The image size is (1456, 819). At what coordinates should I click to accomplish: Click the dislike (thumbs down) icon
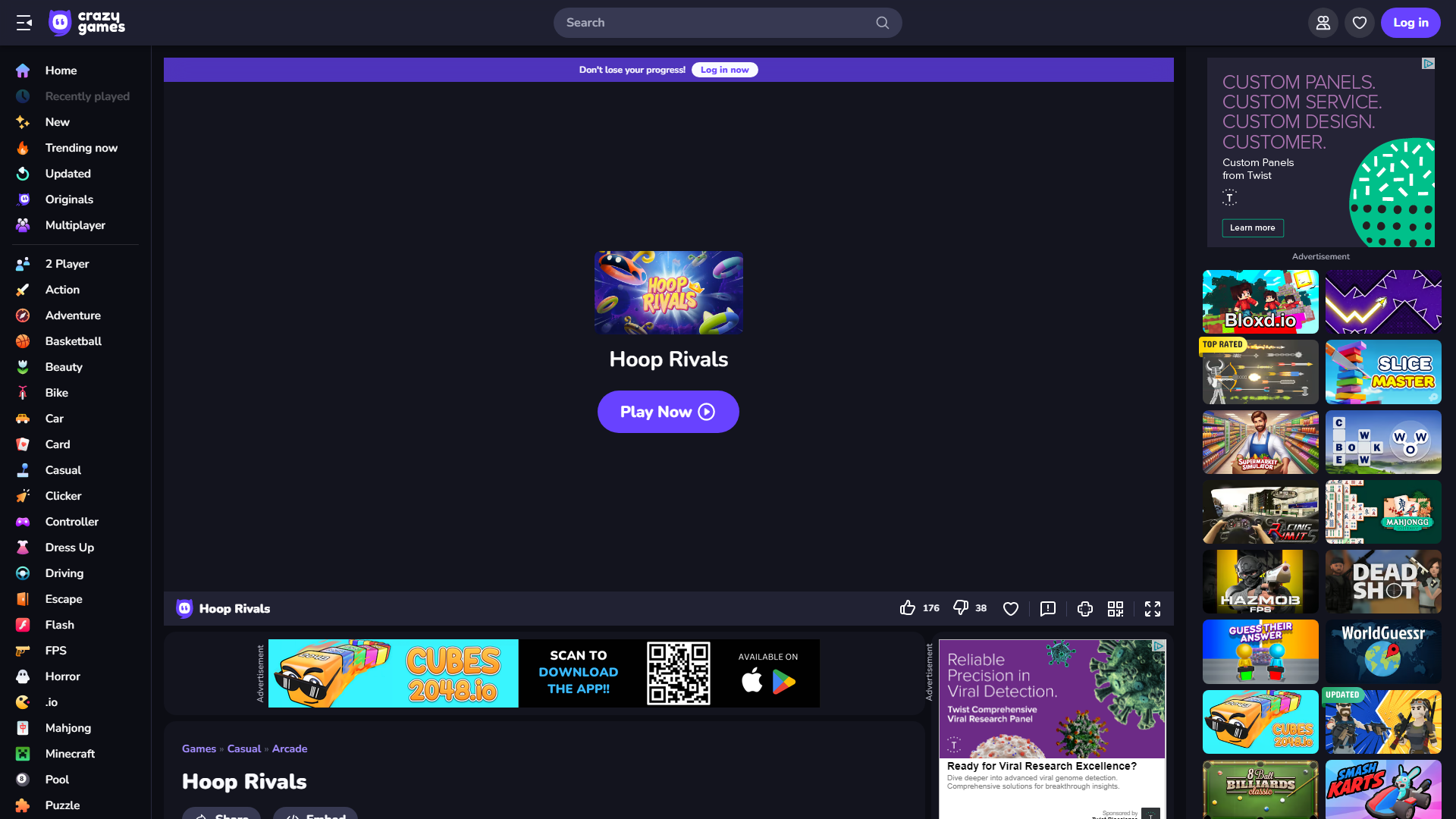[x=959, y=608]
